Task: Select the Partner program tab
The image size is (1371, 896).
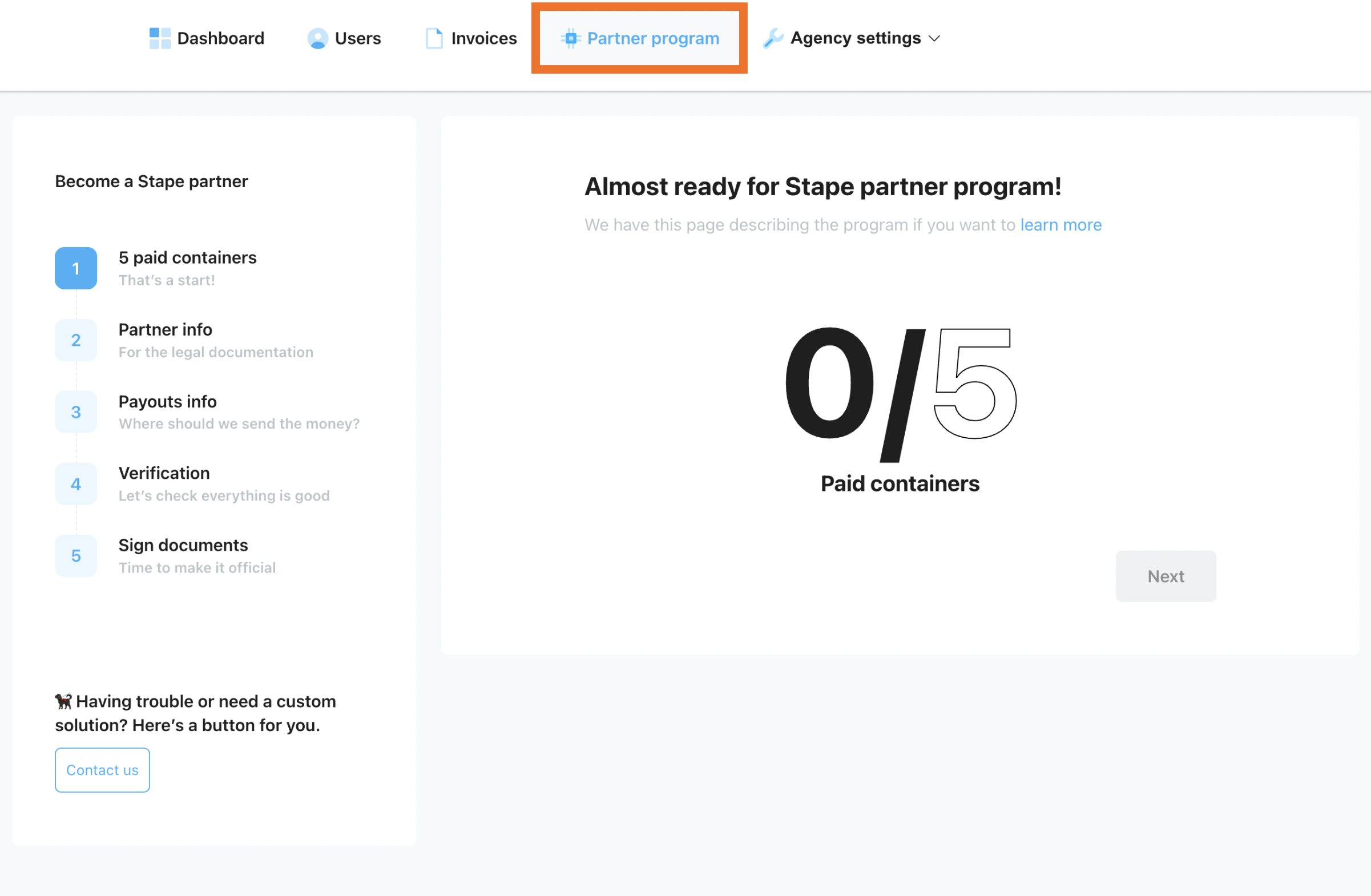Action: tap(639, 38)
